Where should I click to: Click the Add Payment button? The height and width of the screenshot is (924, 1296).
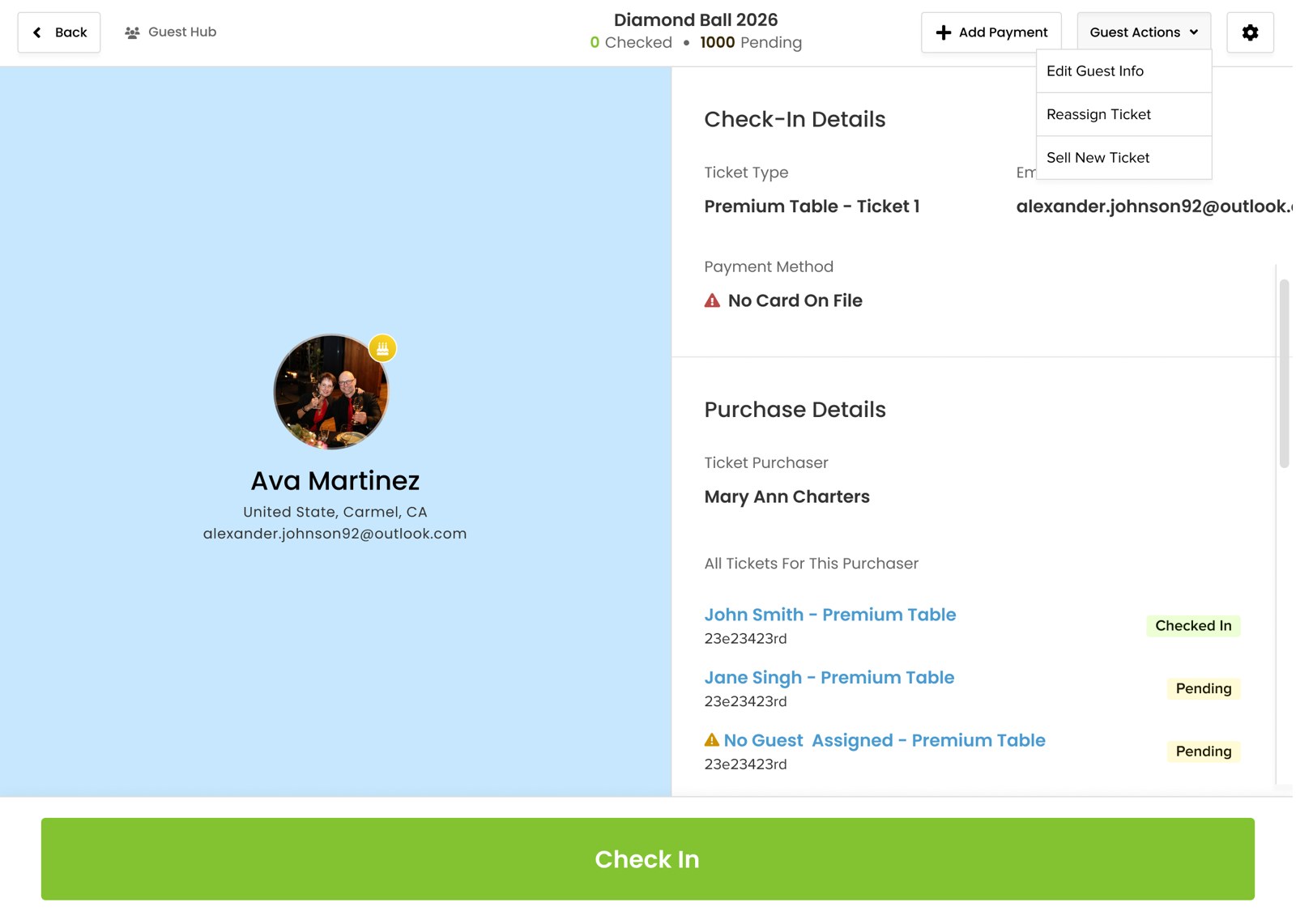pyautogui.click(x=991, y=32)
